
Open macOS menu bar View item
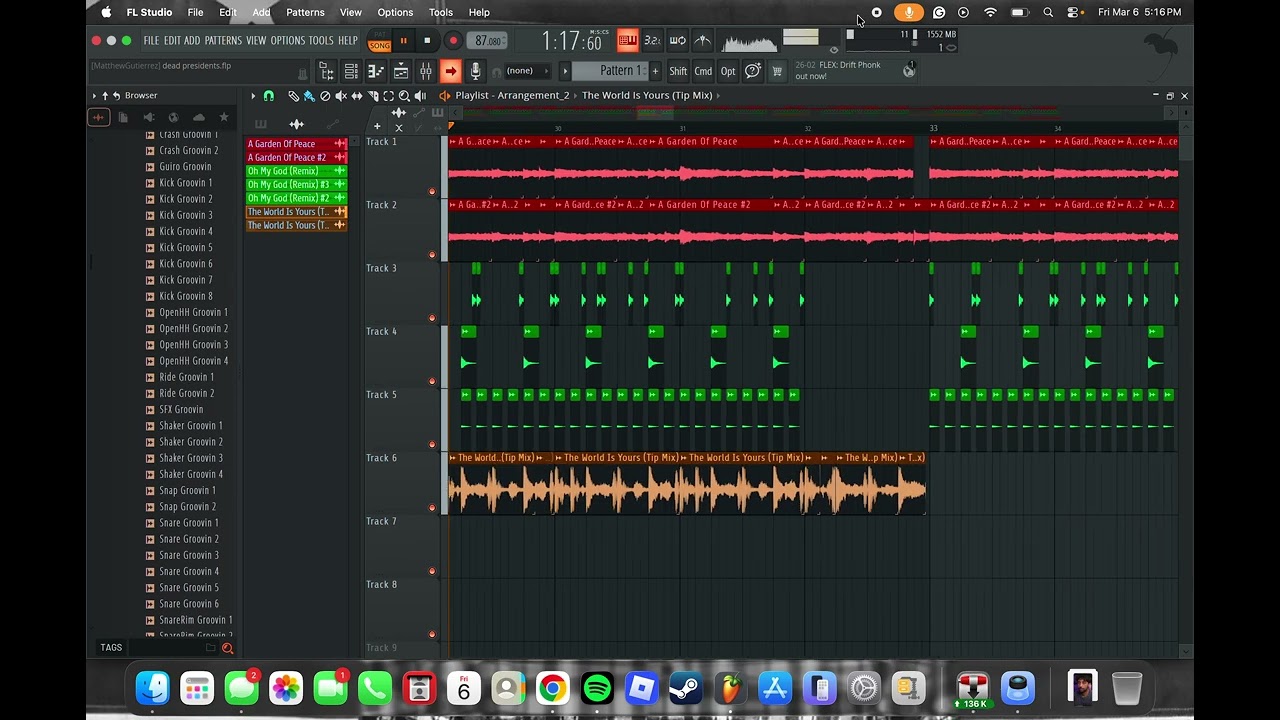pos(350,12)
